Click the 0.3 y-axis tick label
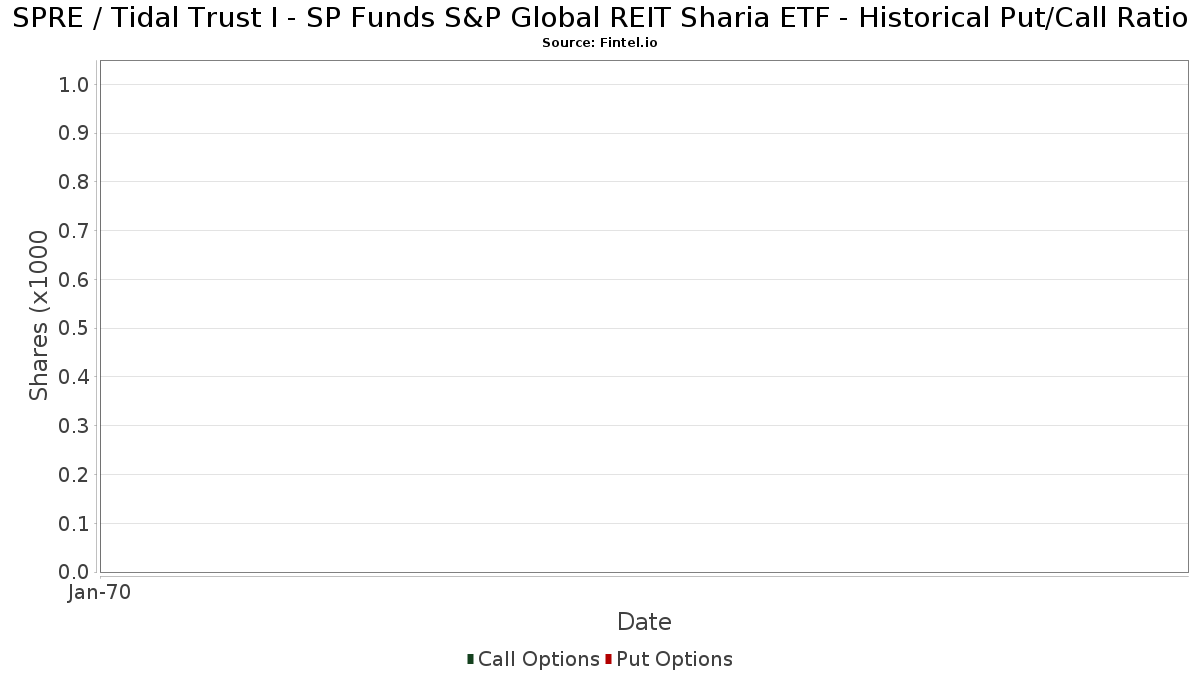This screenshot has height=675, width=1200. [75, 426]
